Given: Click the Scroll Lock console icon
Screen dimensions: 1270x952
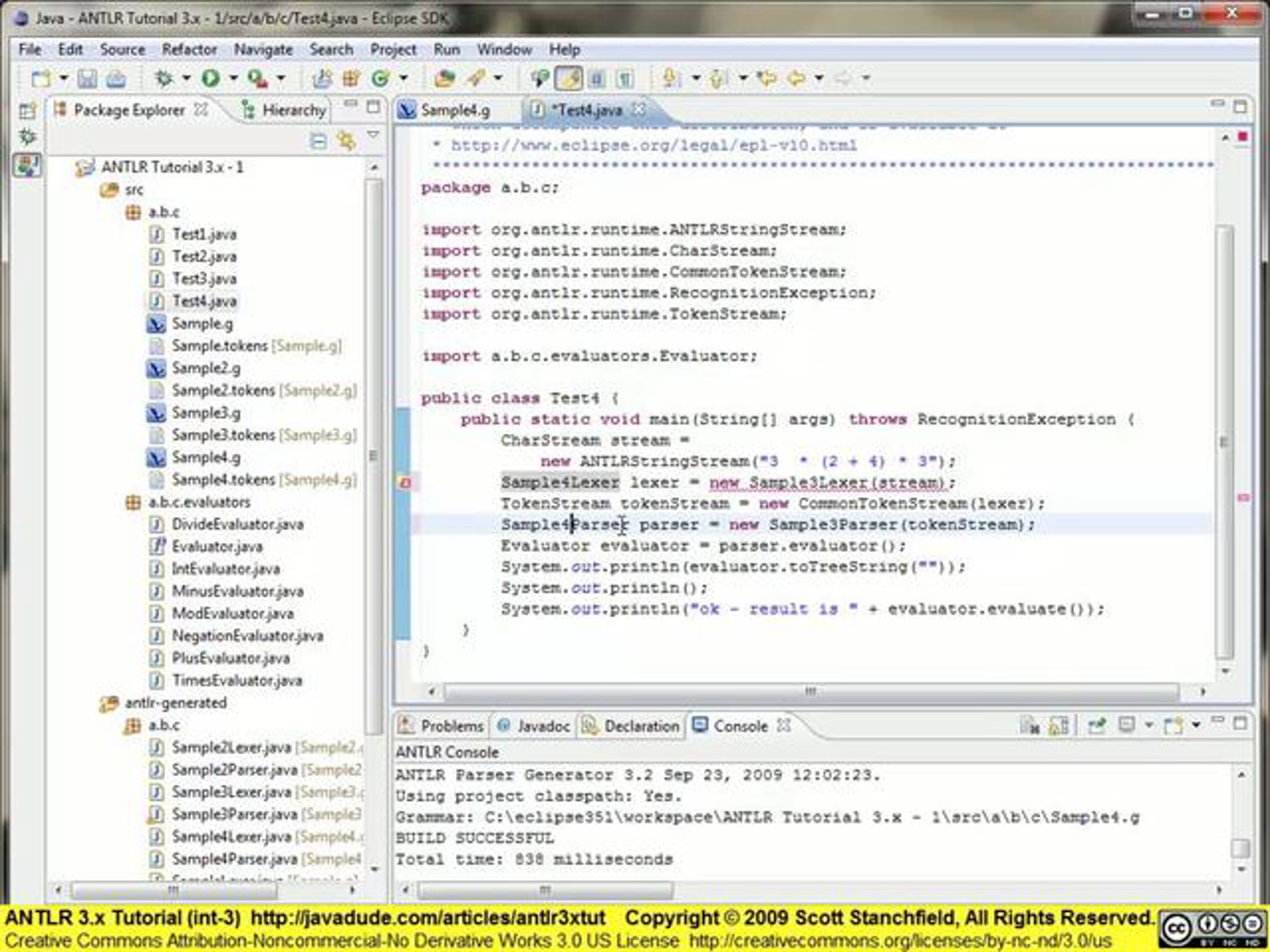Looking at the screenshot, I should 1058,726.
